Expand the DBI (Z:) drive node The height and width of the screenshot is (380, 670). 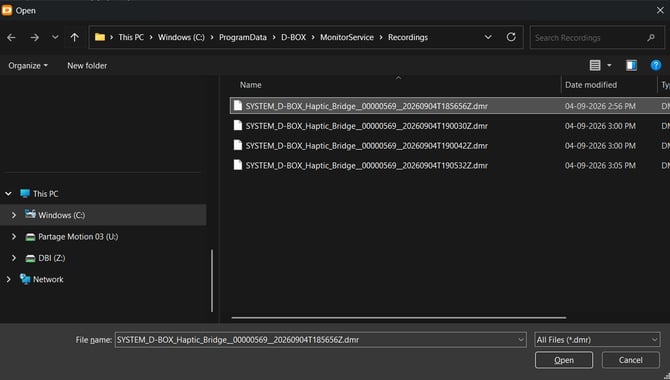[x=14, y=258]
